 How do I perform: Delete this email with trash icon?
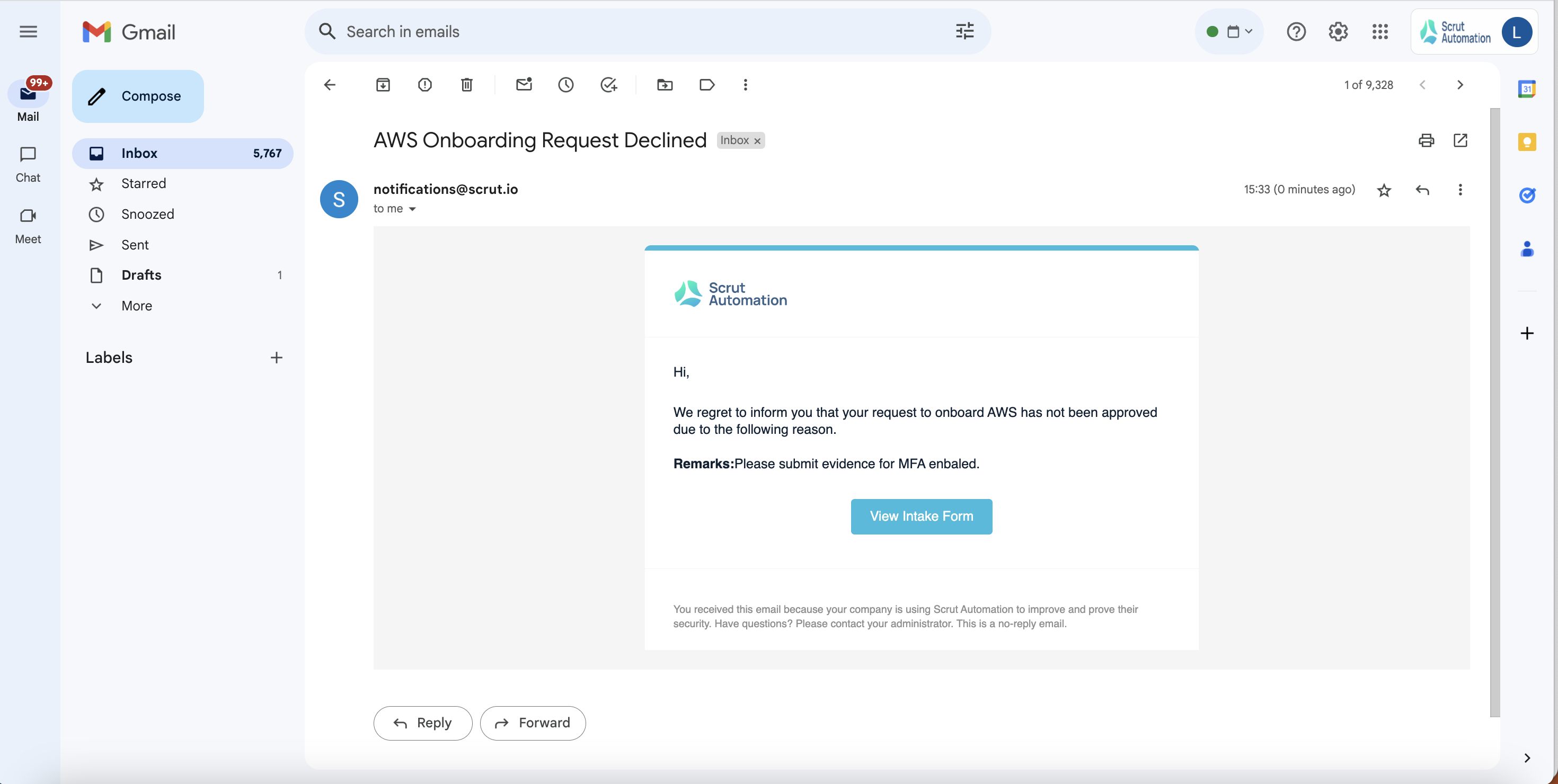click(466, 85)
